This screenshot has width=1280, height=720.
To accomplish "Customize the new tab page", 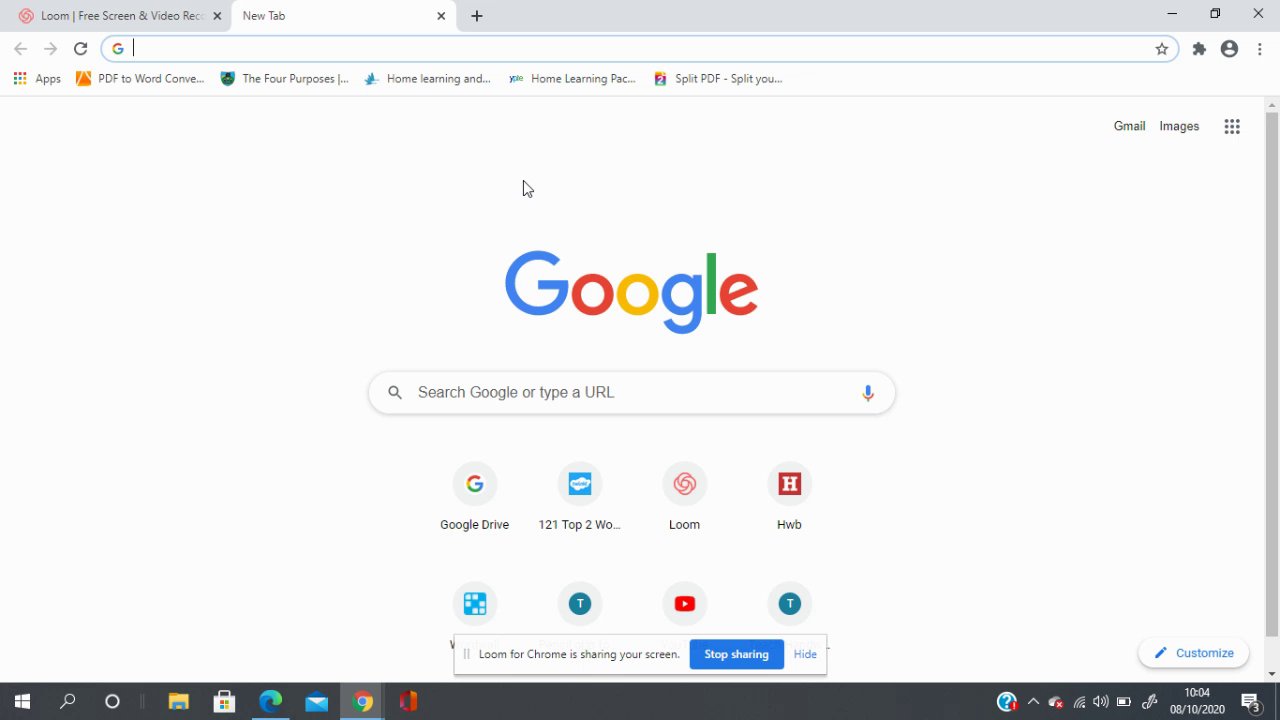I will [1194, 653].
